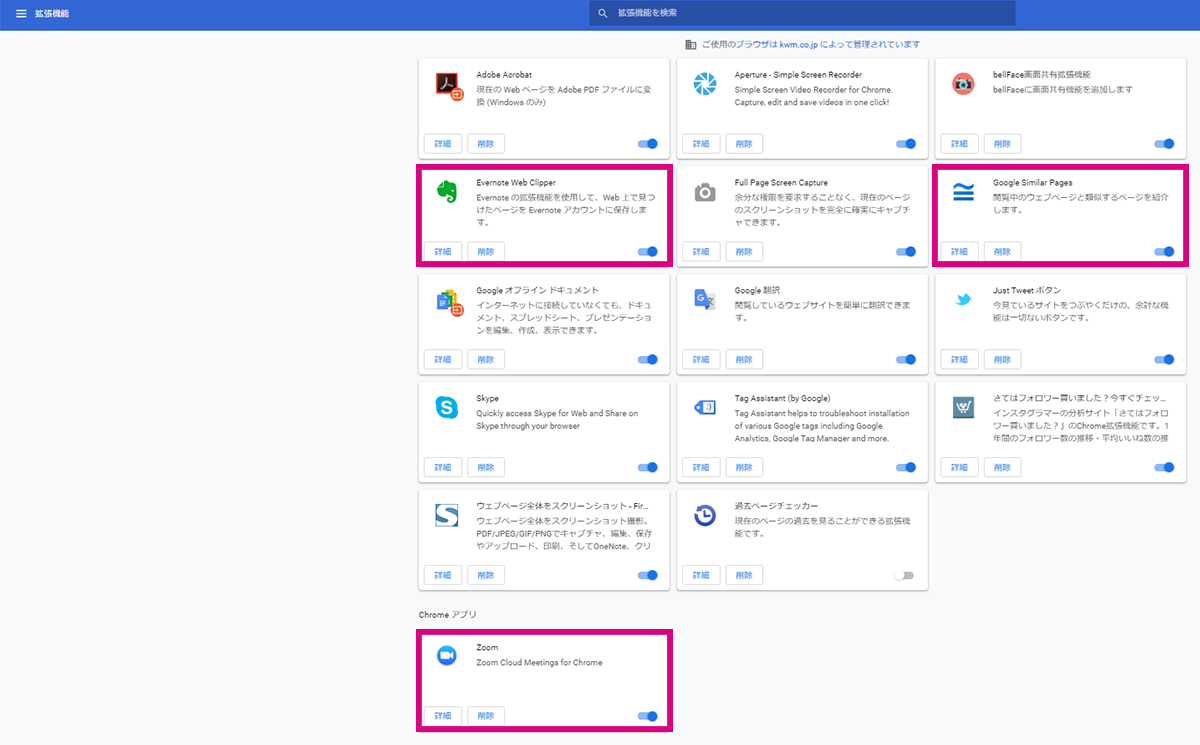Screen dimensions: 1200x745
Task: Click the Tag Assistant icon
Action: click(x=706, y=407)
